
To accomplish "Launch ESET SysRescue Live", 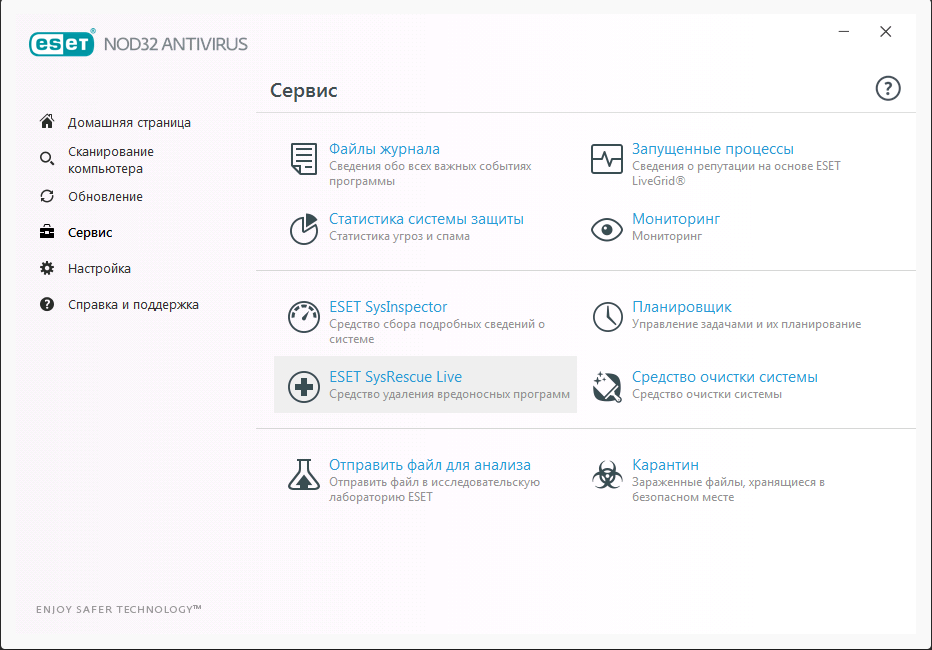I will pyautogui.click(x=395, y=377).
